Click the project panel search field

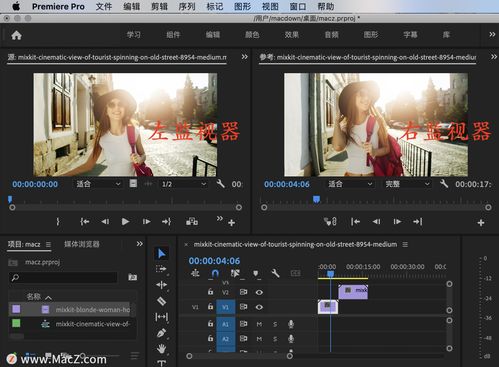pos(63,277)
